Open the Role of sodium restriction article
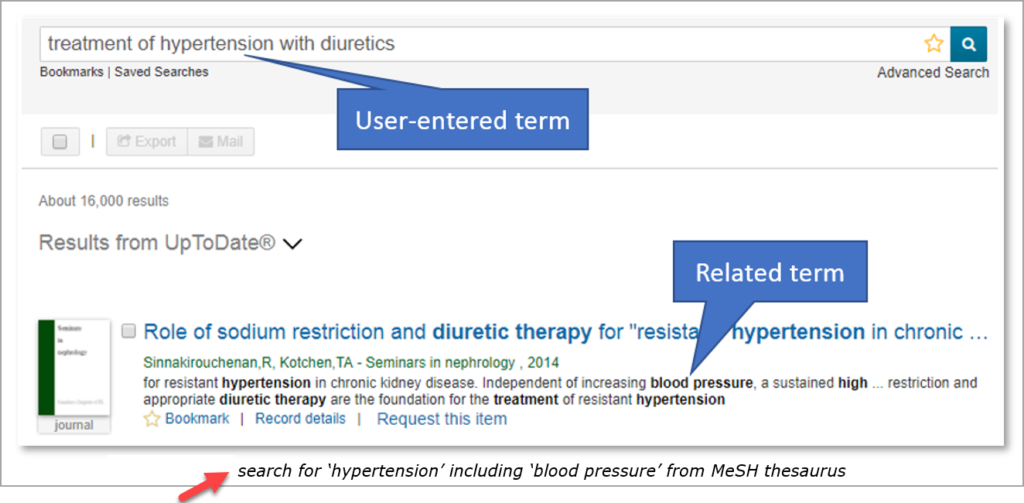Viewport: 1024px width, 503px height. click(565, 333)
